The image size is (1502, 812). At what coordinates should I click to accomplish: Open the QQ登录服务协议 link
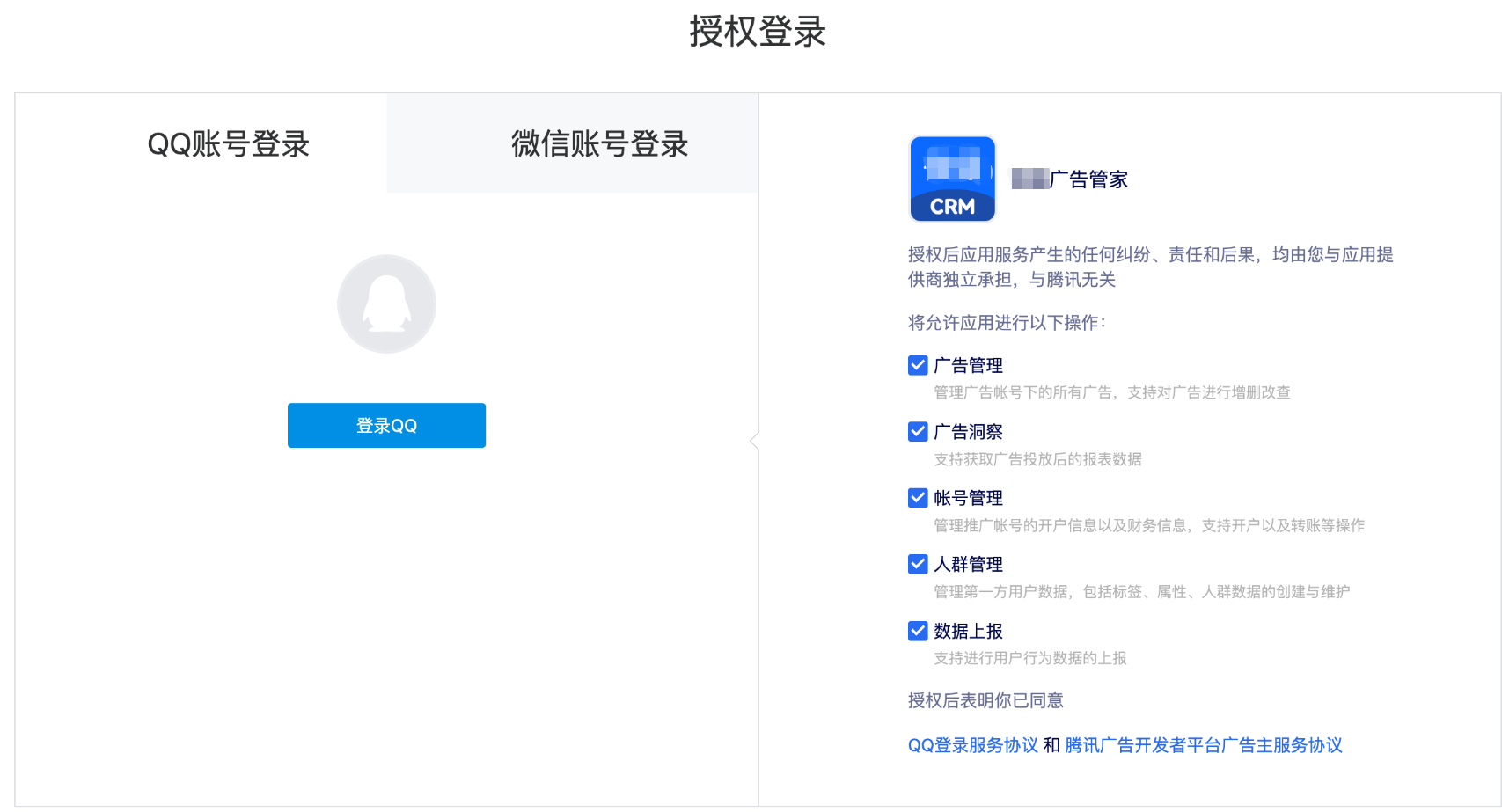coord(972,745)
